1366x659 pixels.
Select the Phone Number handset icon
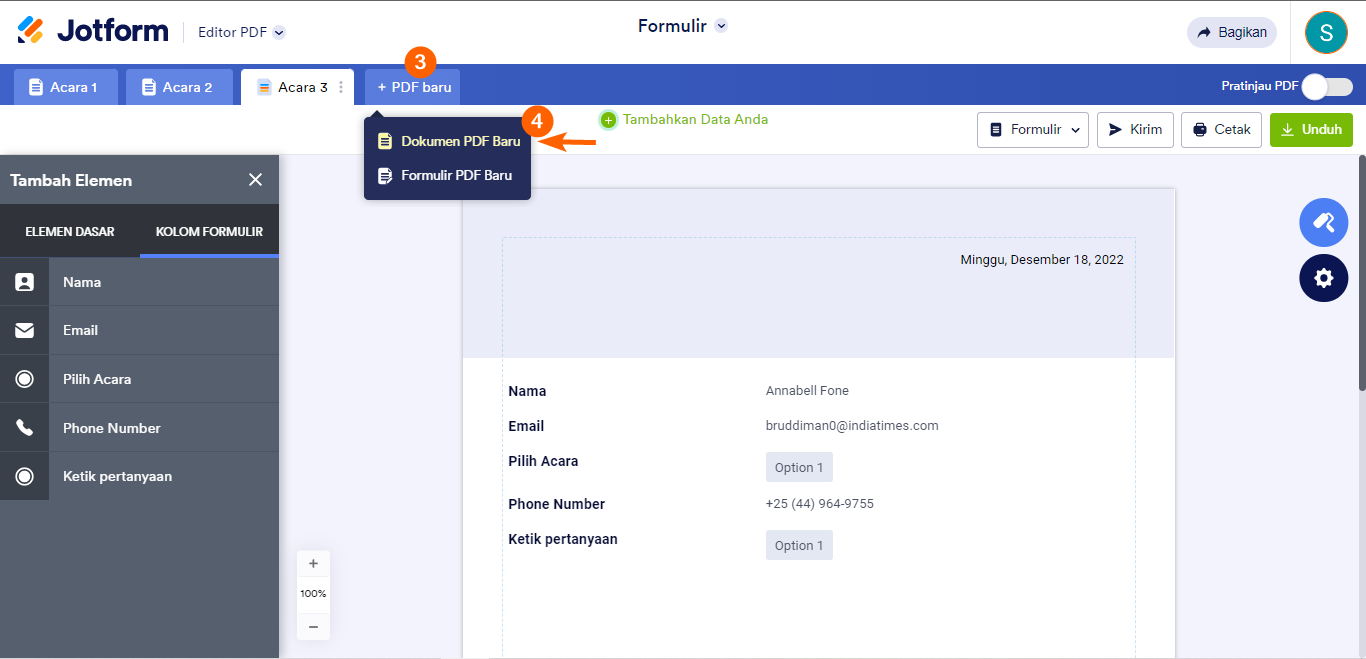pyautogui.click(x=24, y=428)
